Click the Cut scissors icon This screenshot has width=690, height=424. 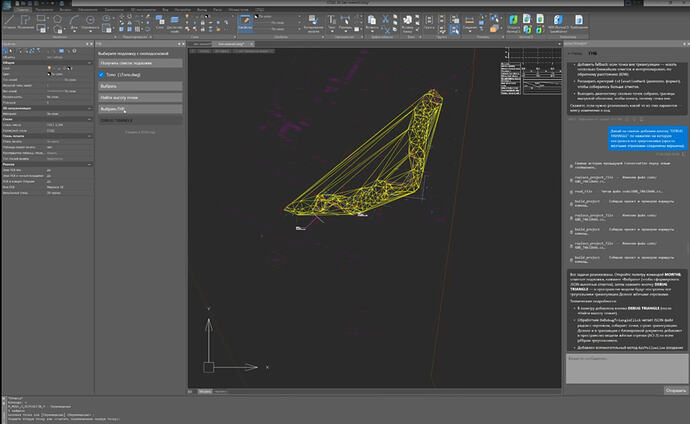pyautogui.click(x=385, y=18)
